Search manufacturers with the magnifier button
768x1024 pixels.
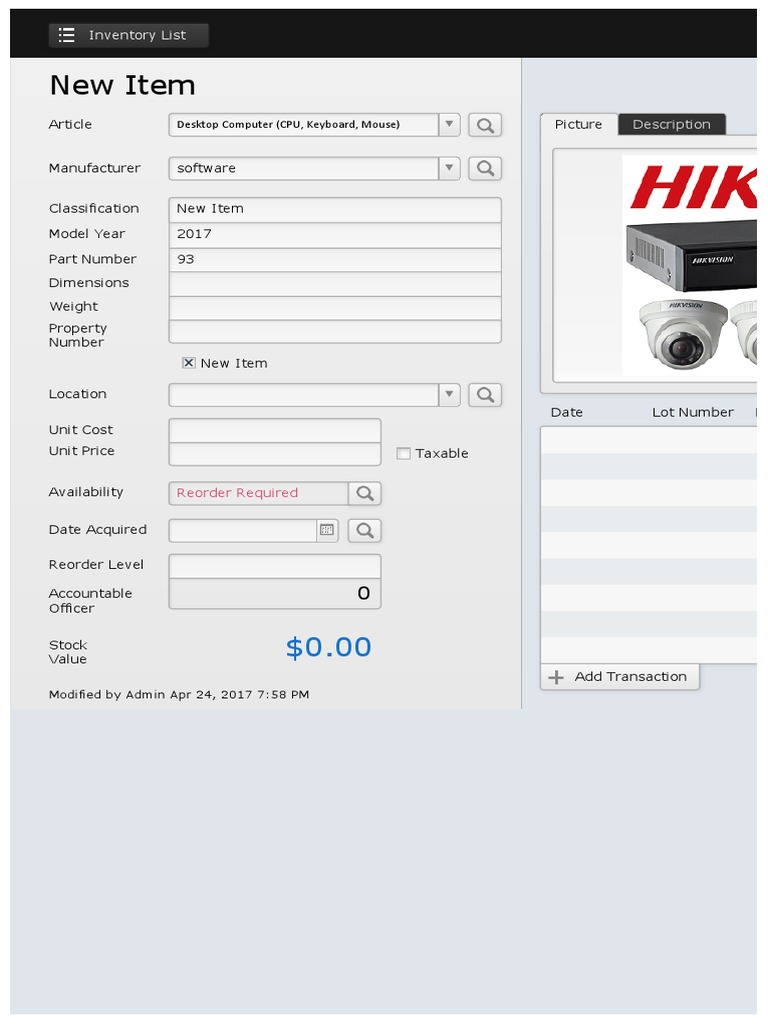point(485,168)
